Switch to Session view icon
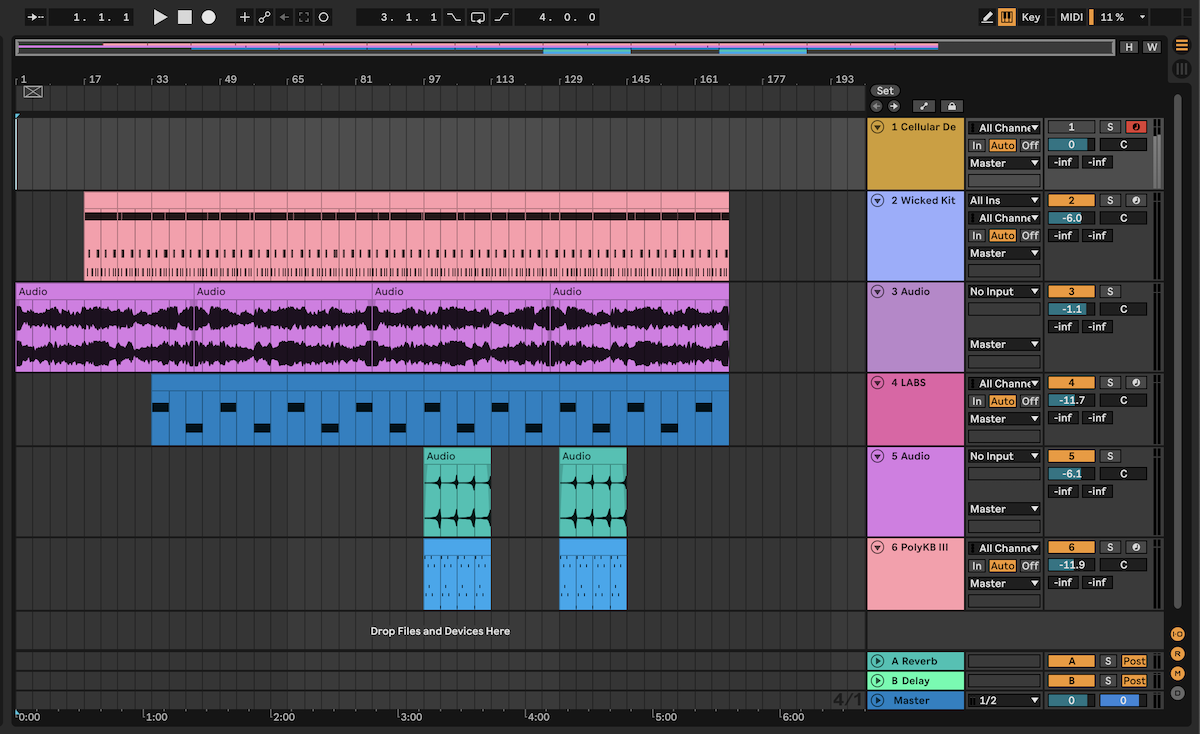Screen dimensions: 1200x734 pyautogui.click(x=1182, y=68)
